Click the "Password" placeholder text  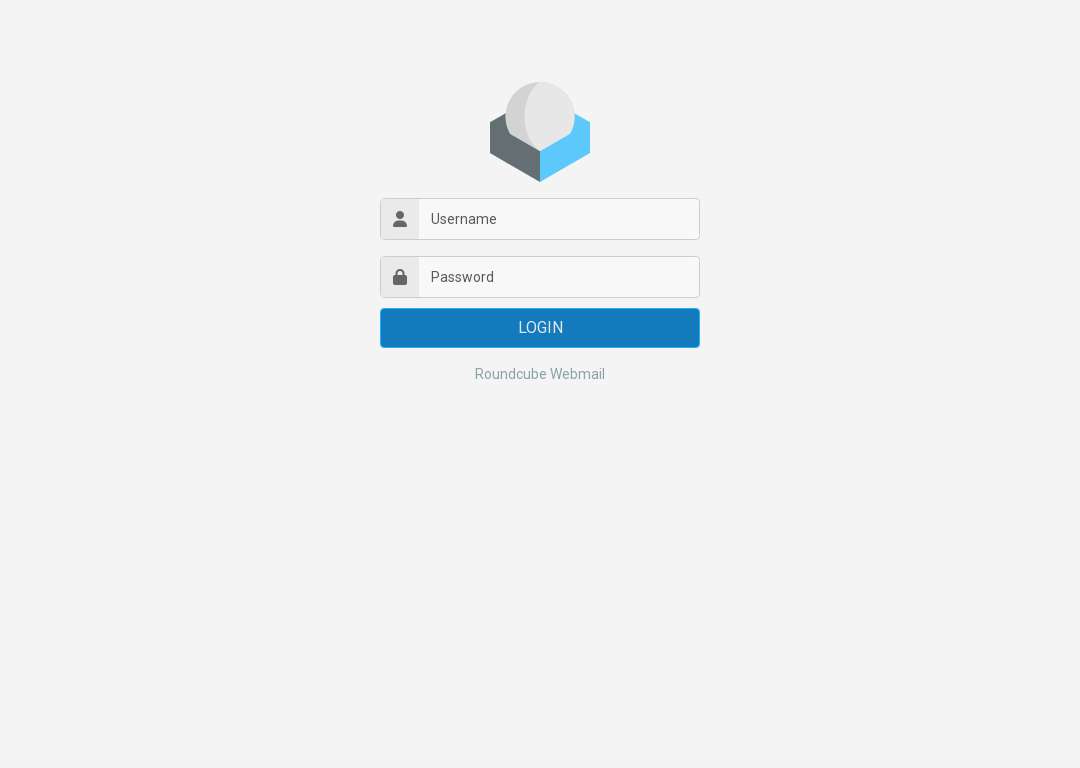(x=462, y=277)
